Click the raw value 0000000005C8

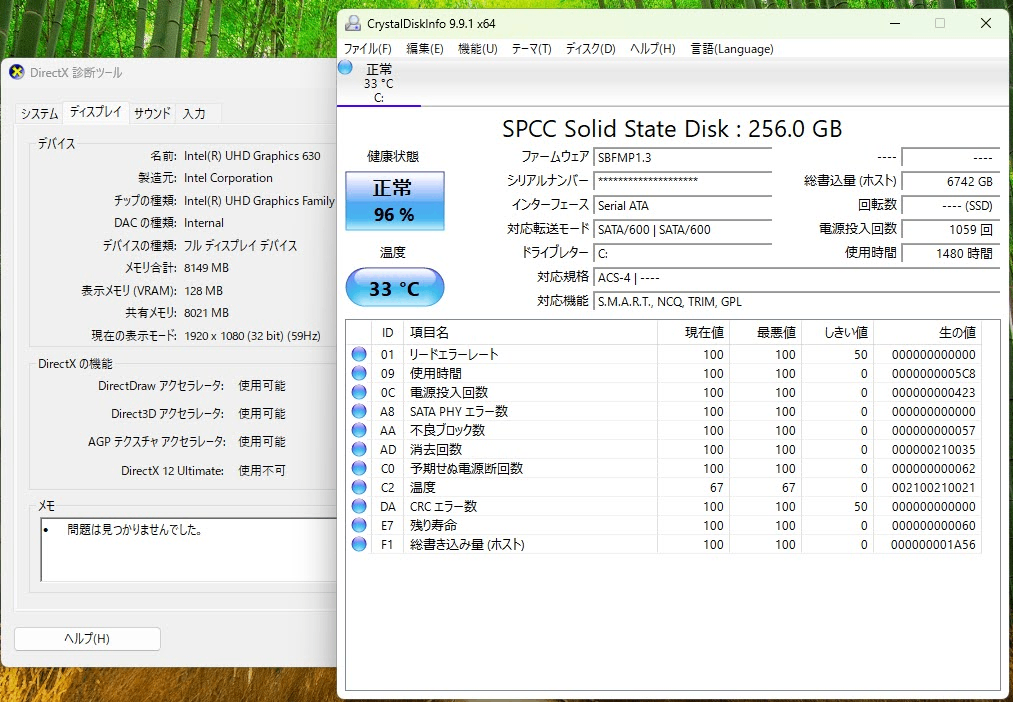(x=934, y=374)
